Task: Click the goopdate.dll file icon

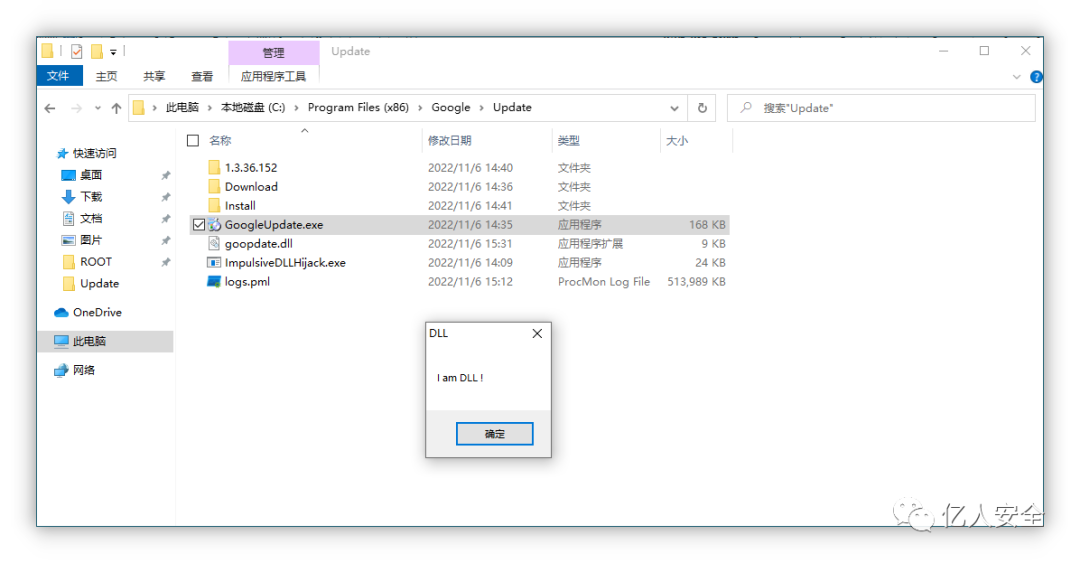Action: coord(214,243)
